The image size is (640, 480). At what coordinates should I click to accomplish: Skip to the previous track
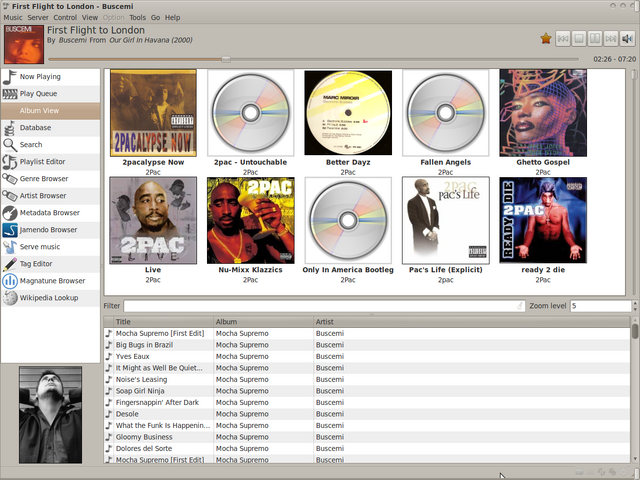(563, 39)
